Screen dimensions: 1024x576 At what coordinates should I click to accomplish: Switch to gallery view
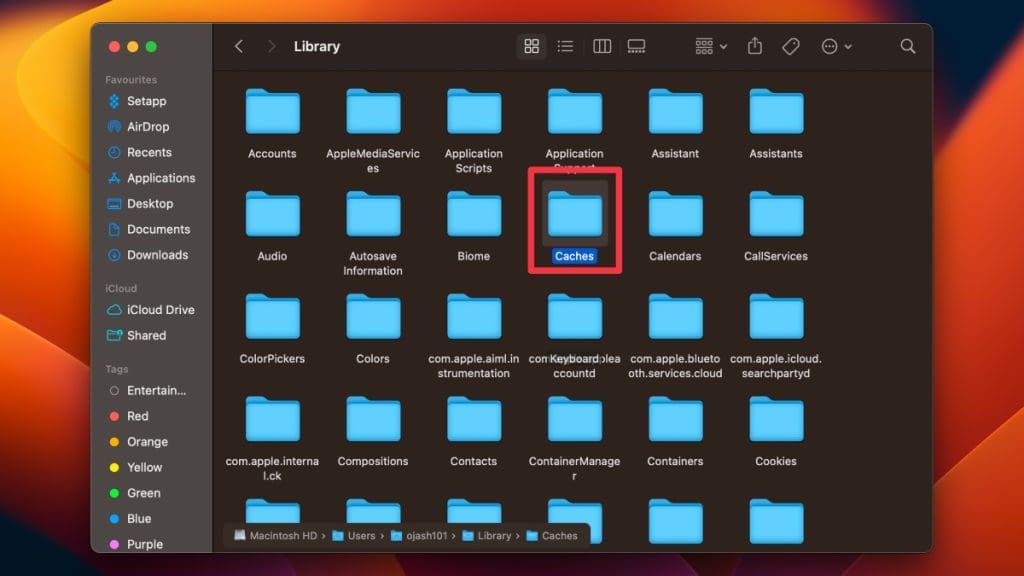(636, 46)
